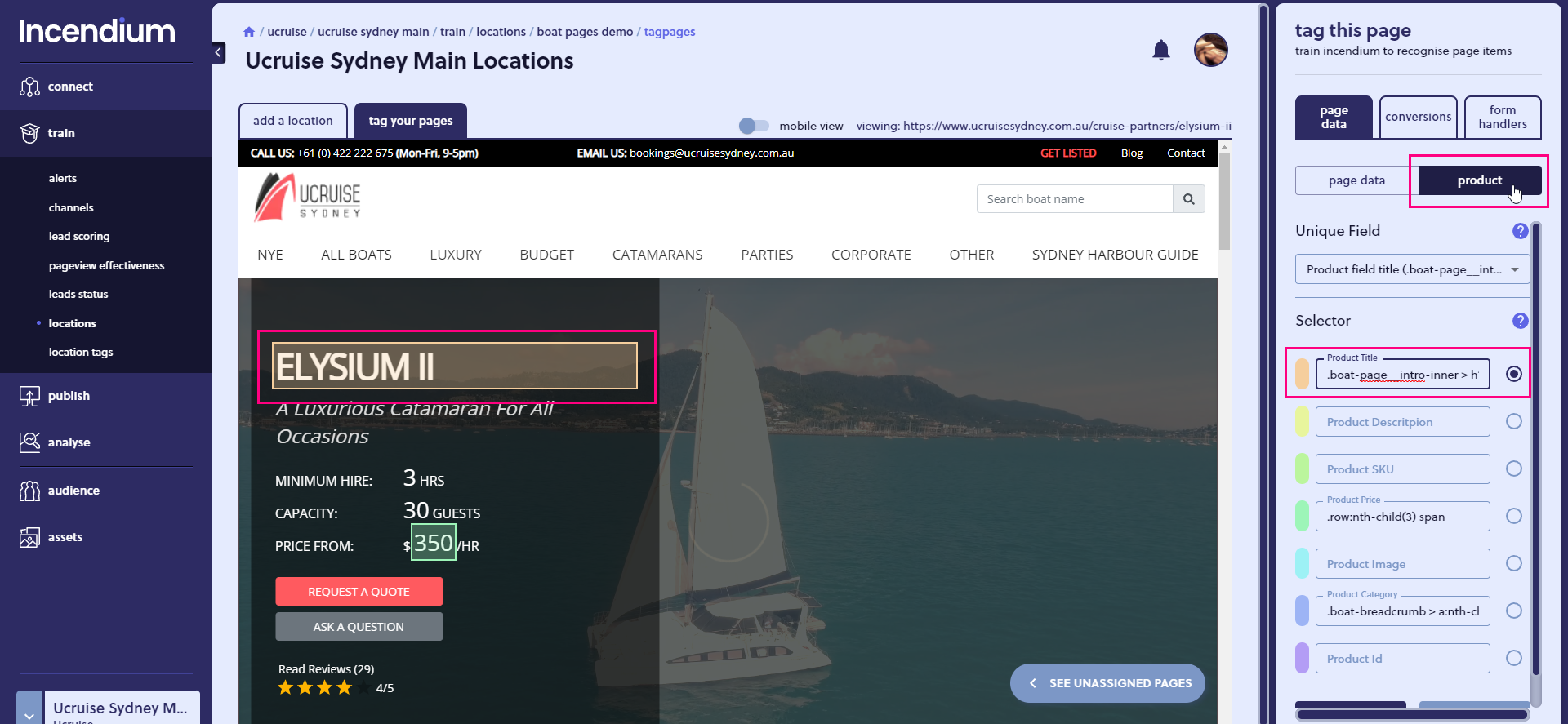Click the Product Image selector field
1568x724 pixels.
tap(1403, 563)
